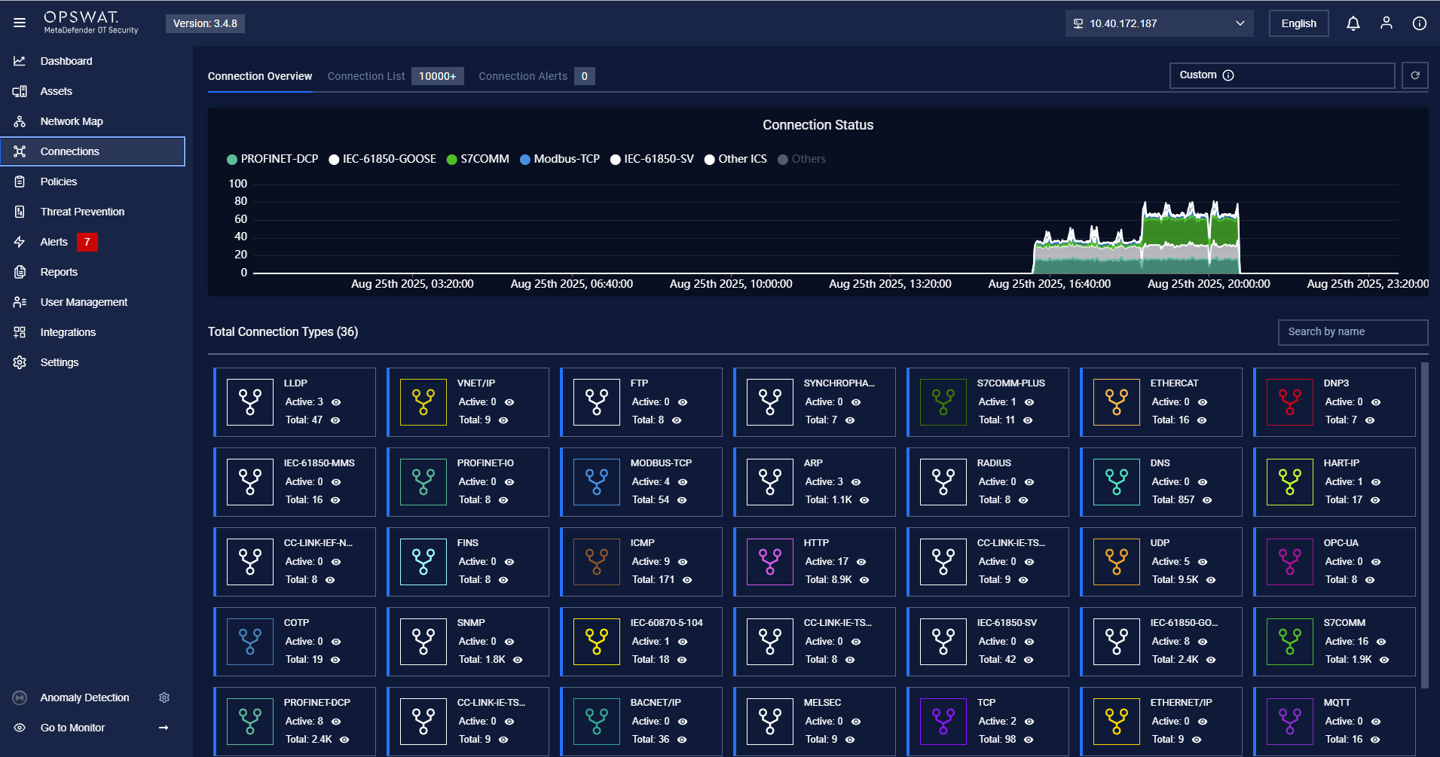
Task: Open Anomaly Detection gear settings
Action: [164, 698]
